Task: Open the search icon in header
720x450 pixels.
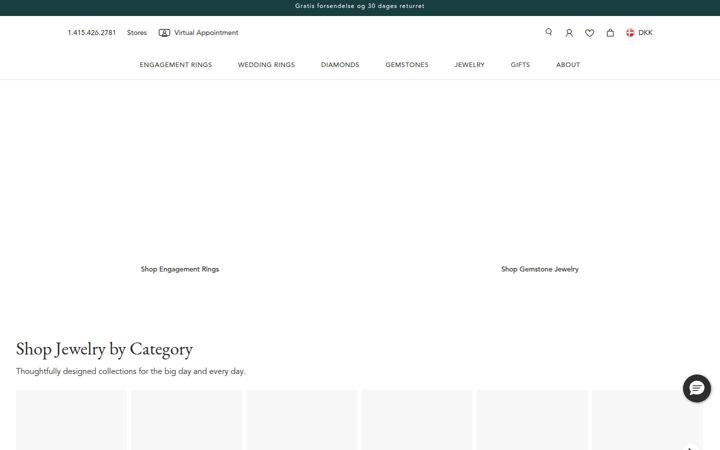Action: click(x=548, y=32)
